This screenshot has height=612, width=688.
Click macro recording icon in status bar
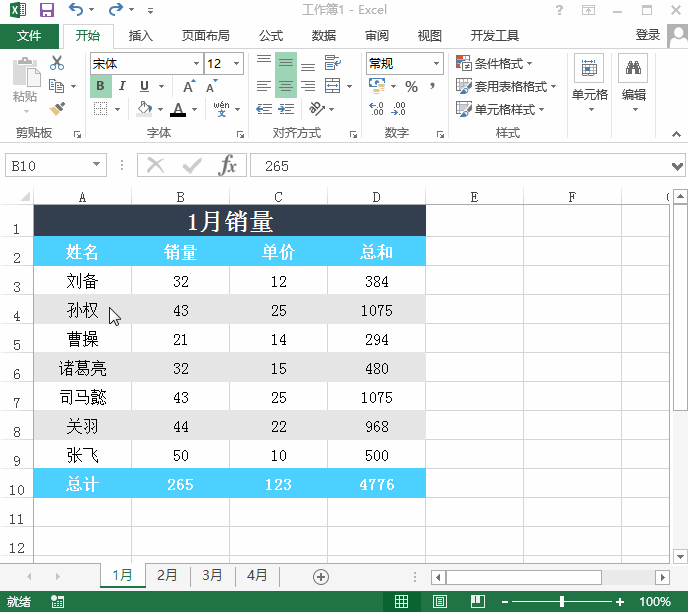point(57,601)
